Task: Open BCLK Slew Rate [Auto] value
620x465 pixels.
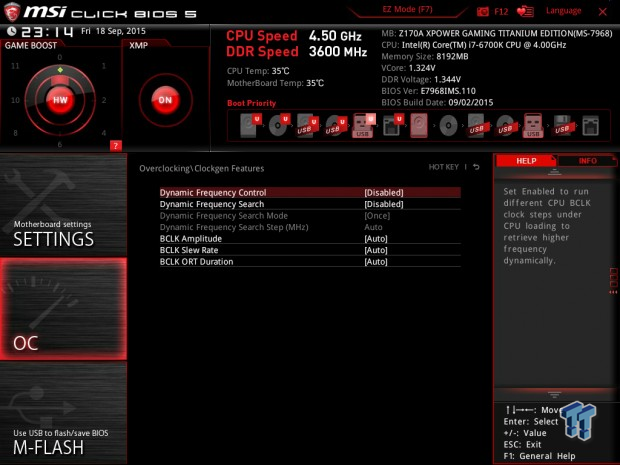Action: point(376,250)
